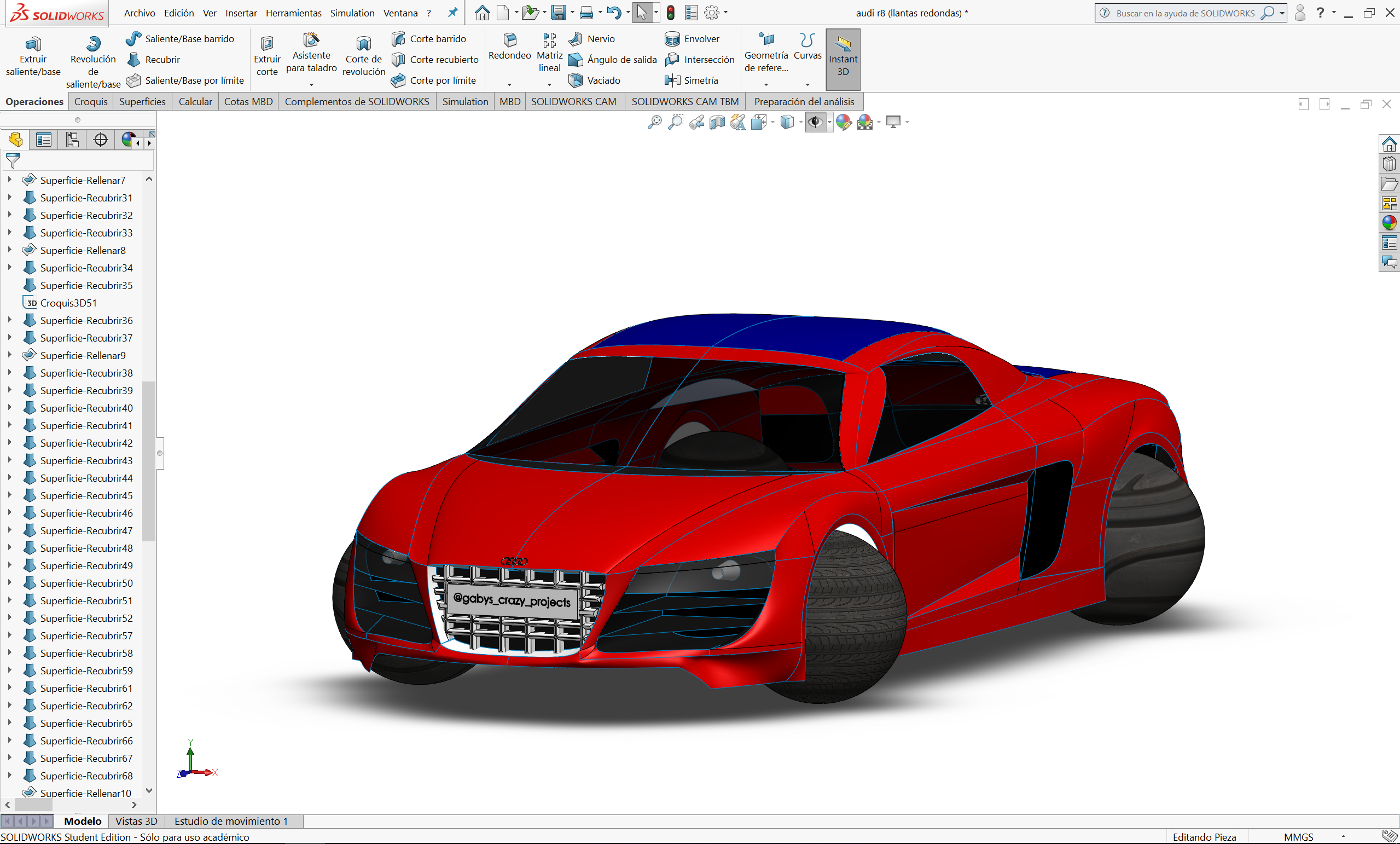The height and width of the screenshot is (844, 1400).
Task: Expand the Superficie-Rellenar8 node
Action: point(9,250)
